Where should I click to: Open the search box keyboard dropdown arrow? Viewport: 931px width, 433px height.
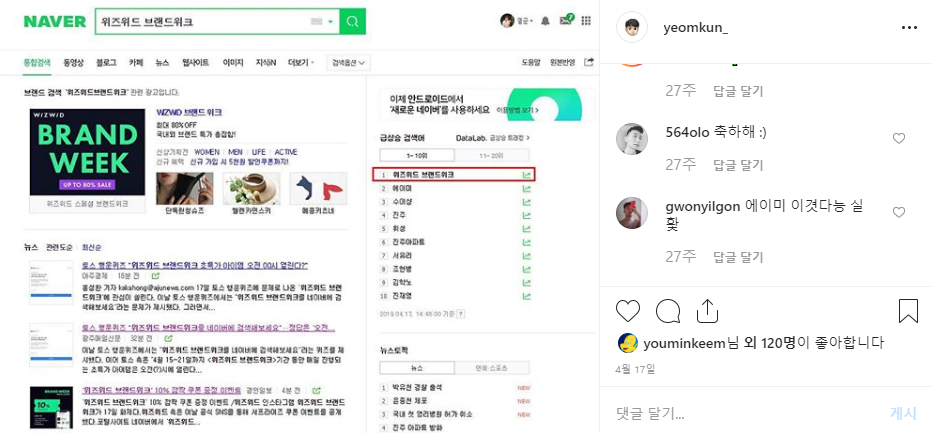(x=331, y=22)
